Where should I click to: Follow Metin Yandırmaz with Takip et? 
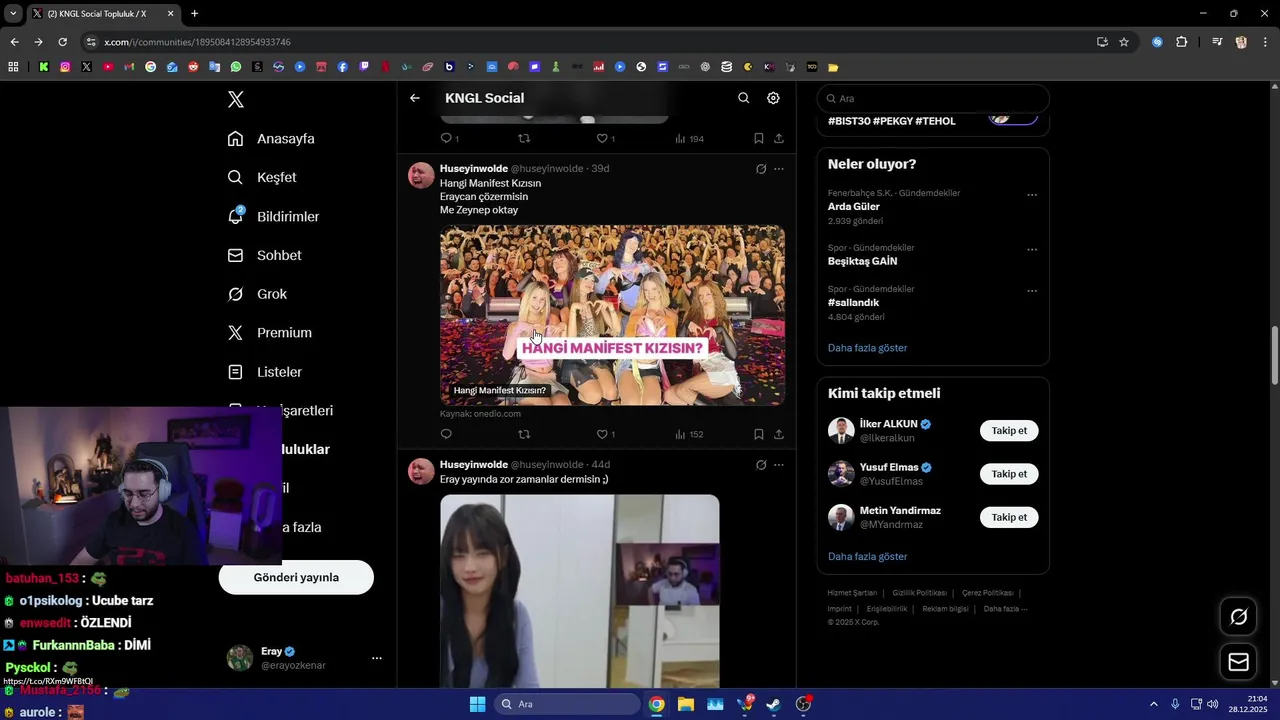coord(1009,517)
